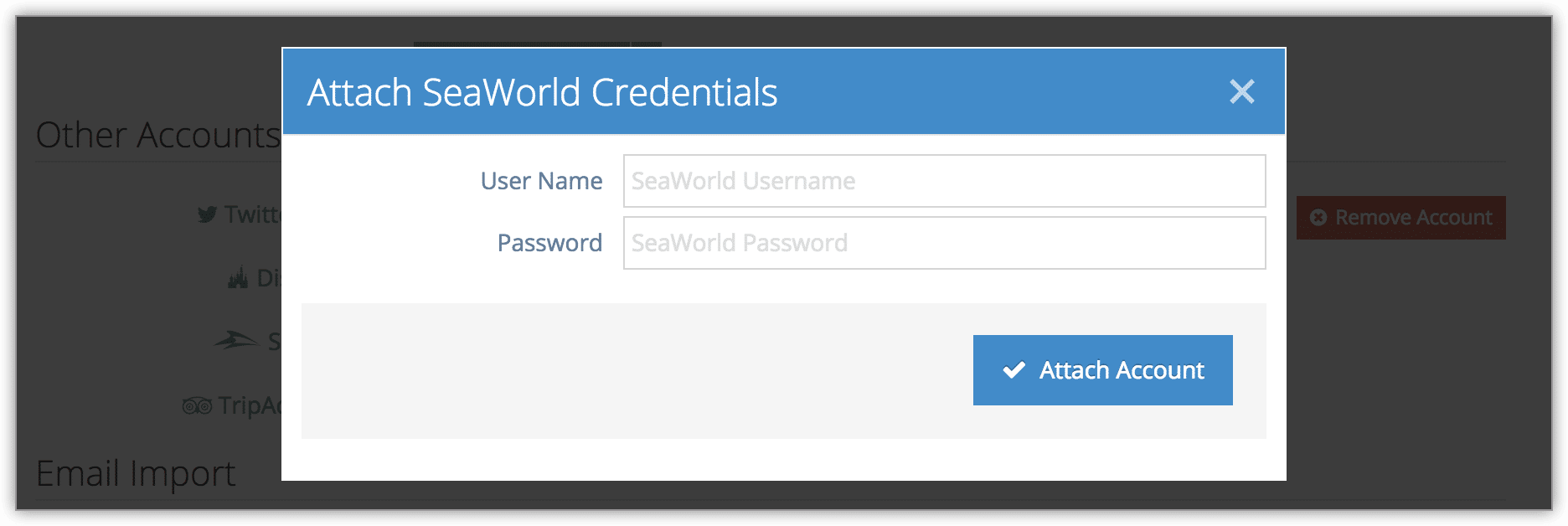1568x526 pixels.
Task: Click the Email Import section heading
Action: coord(136,473)
